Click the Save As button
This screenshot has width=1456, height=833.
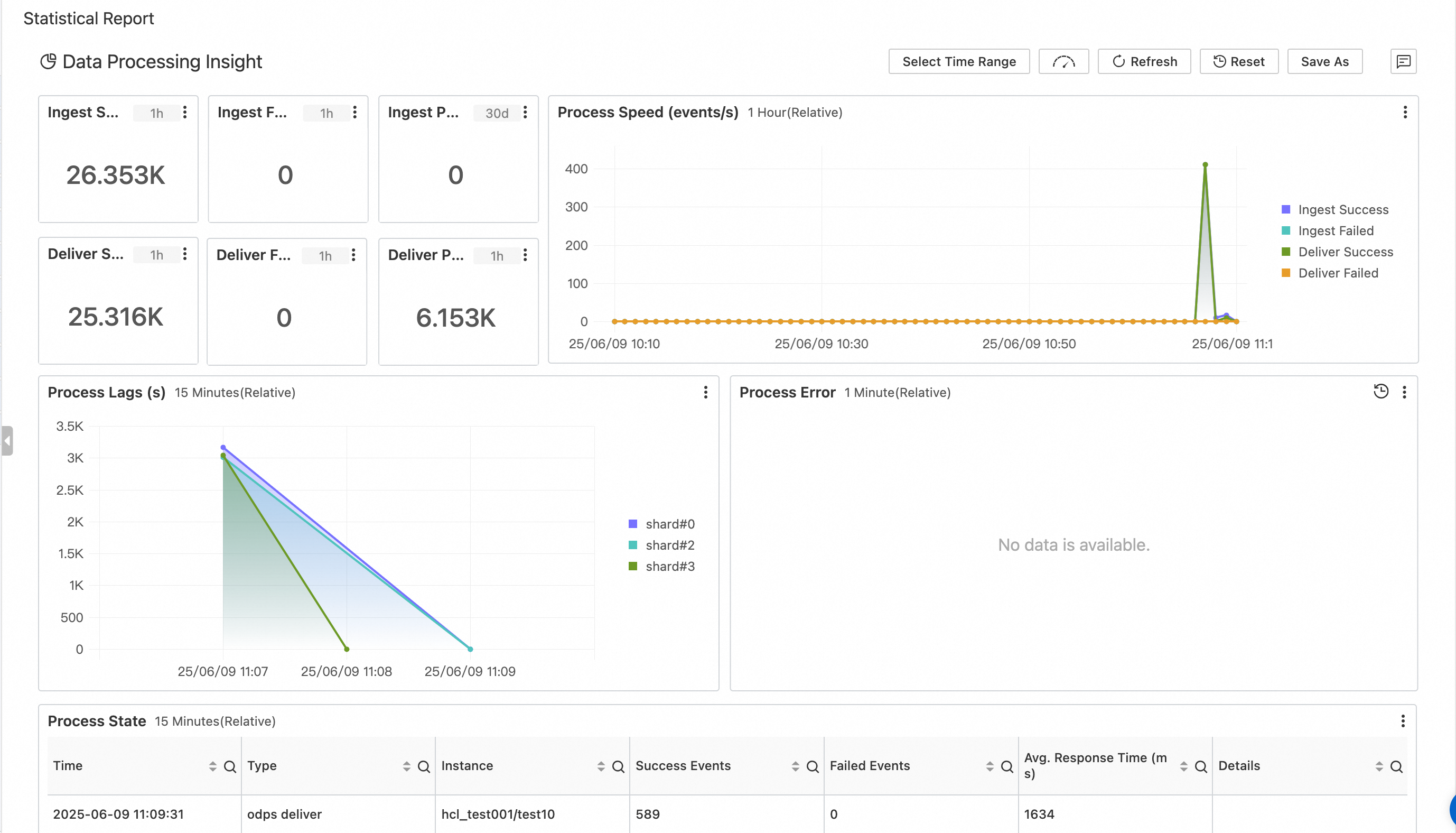(x=1324, y=62)
